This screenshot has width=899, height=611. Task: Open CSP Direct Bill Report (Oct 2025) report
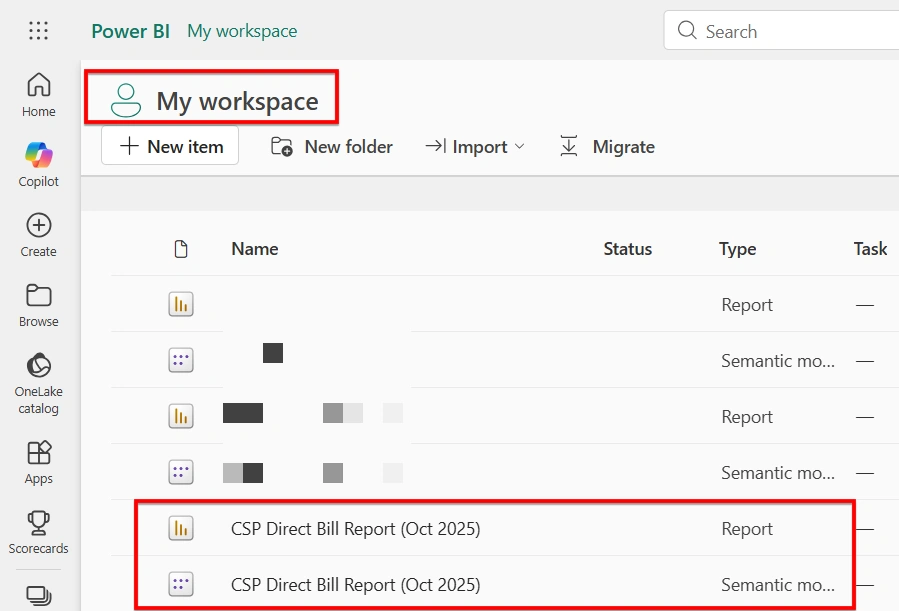tap(355, 528)
